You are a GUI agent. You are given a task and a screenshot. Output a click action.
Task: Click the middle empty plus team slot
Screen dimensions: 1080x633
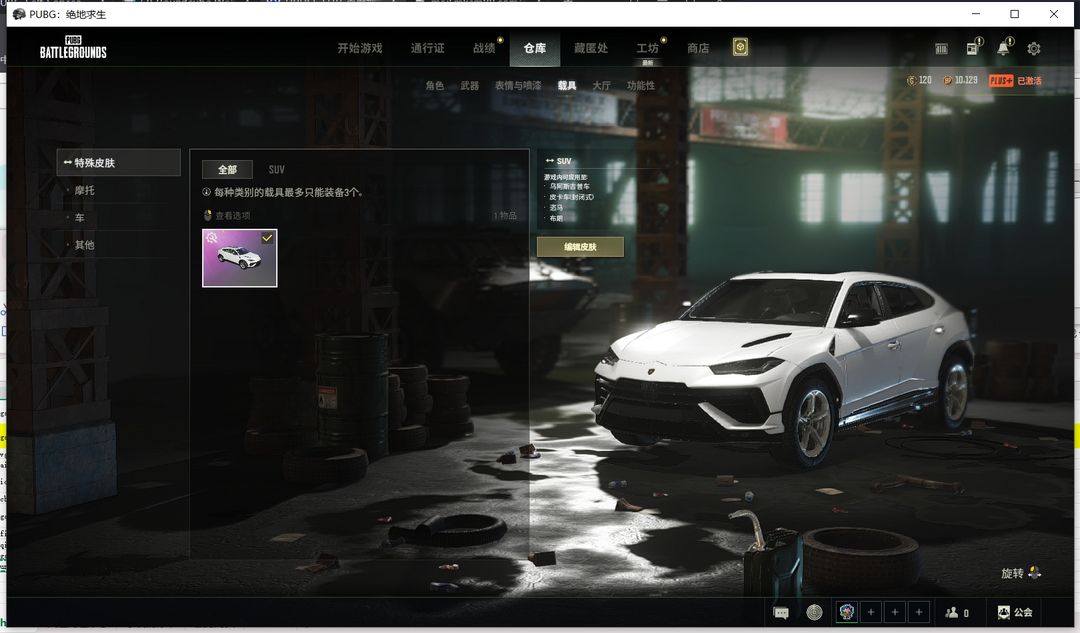point(895,612)
